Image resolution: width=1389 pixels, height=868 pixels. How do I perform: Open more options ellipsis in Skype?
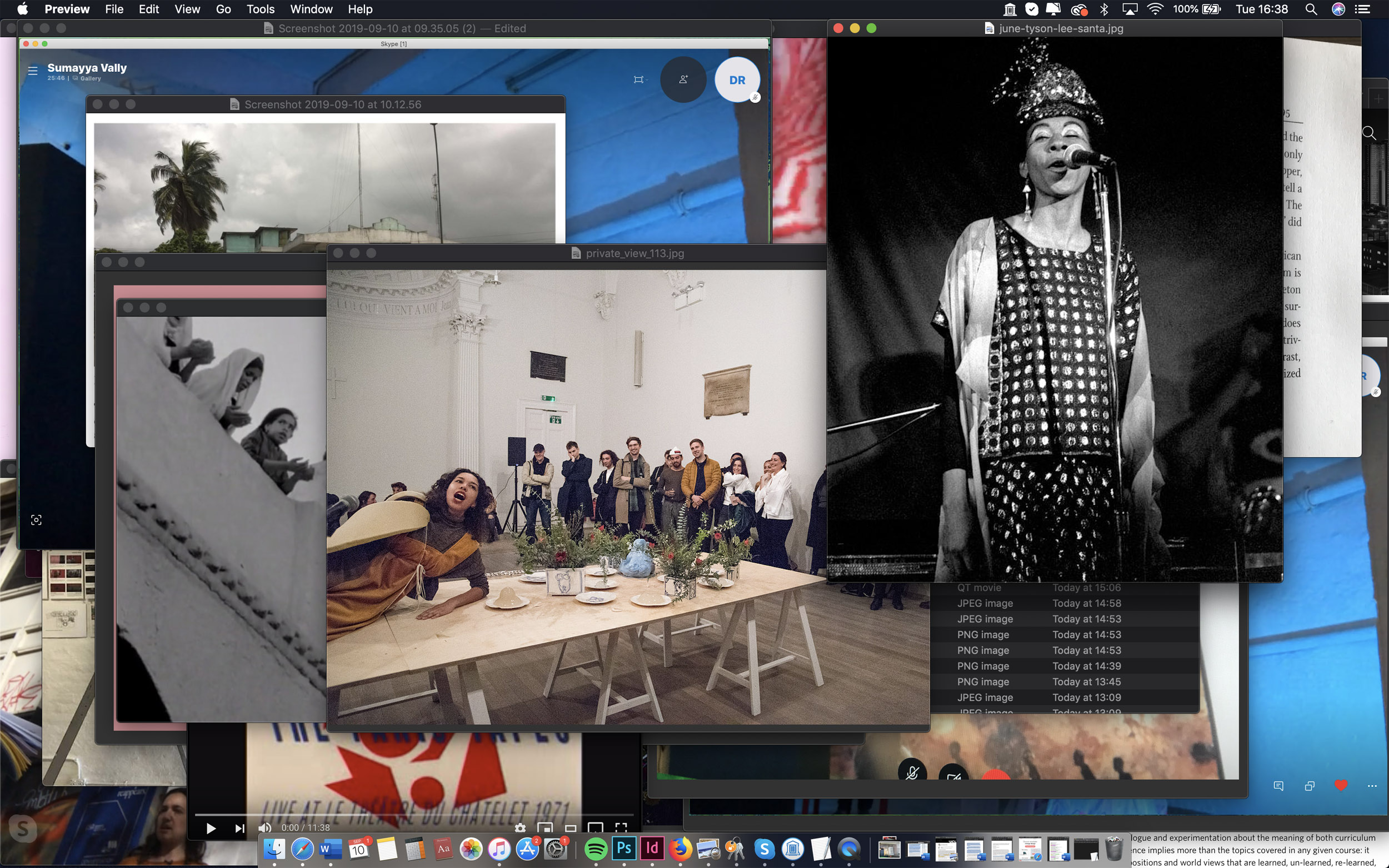click(x=1372, y=786)
